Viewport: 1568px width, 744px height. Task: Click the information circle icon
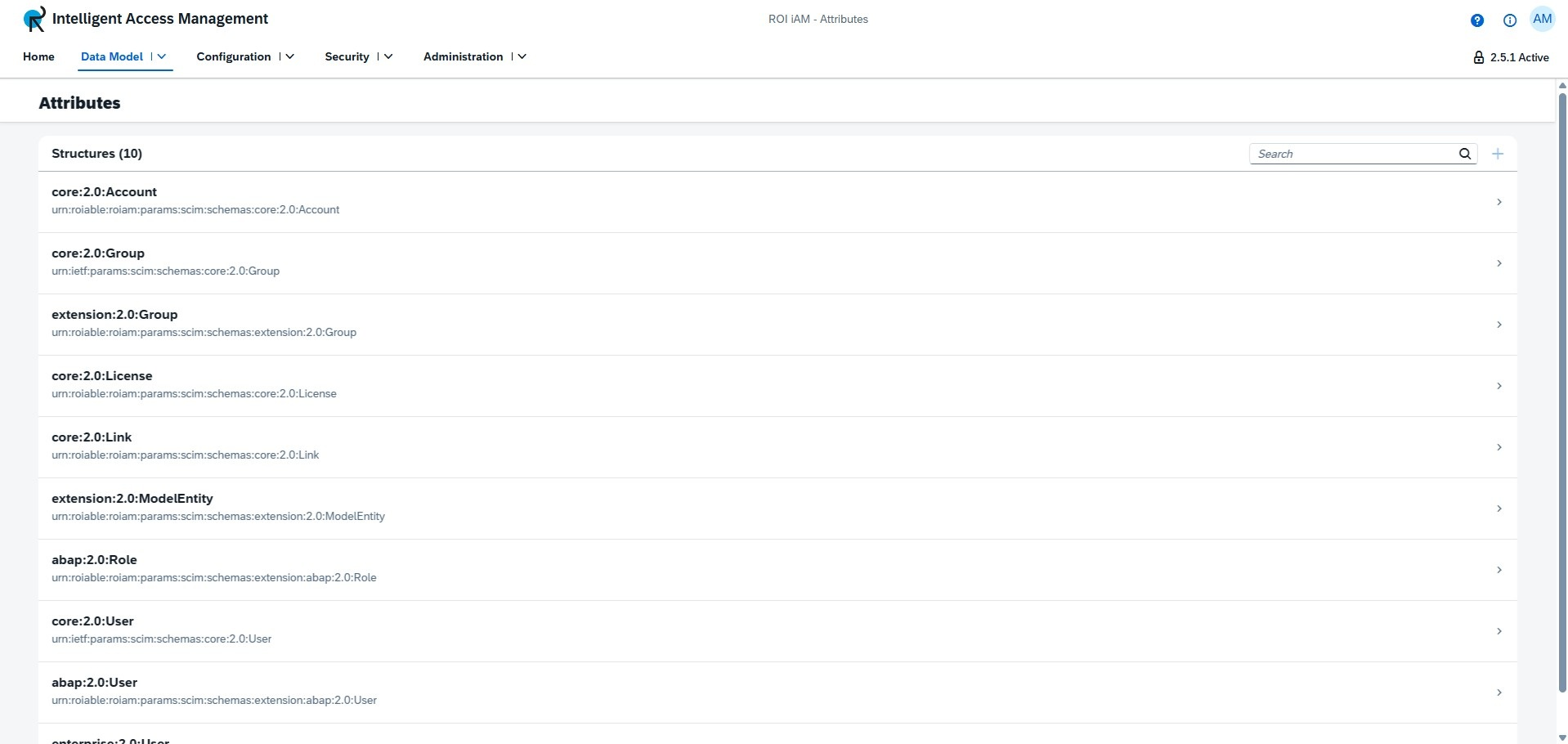pyautogui.click(x=1509, y=20)
